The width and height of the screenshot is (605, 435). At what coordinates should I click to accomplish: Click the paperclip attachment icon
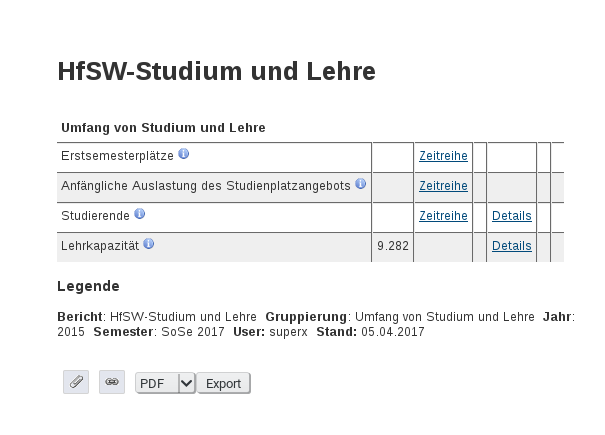point(76,382)
